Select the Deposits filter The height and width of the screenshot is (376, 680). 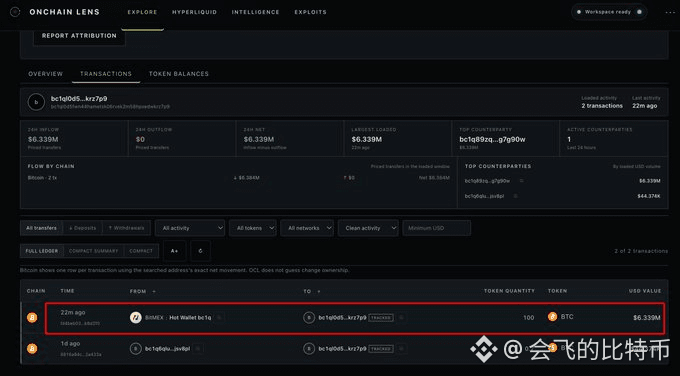(82, 228)
